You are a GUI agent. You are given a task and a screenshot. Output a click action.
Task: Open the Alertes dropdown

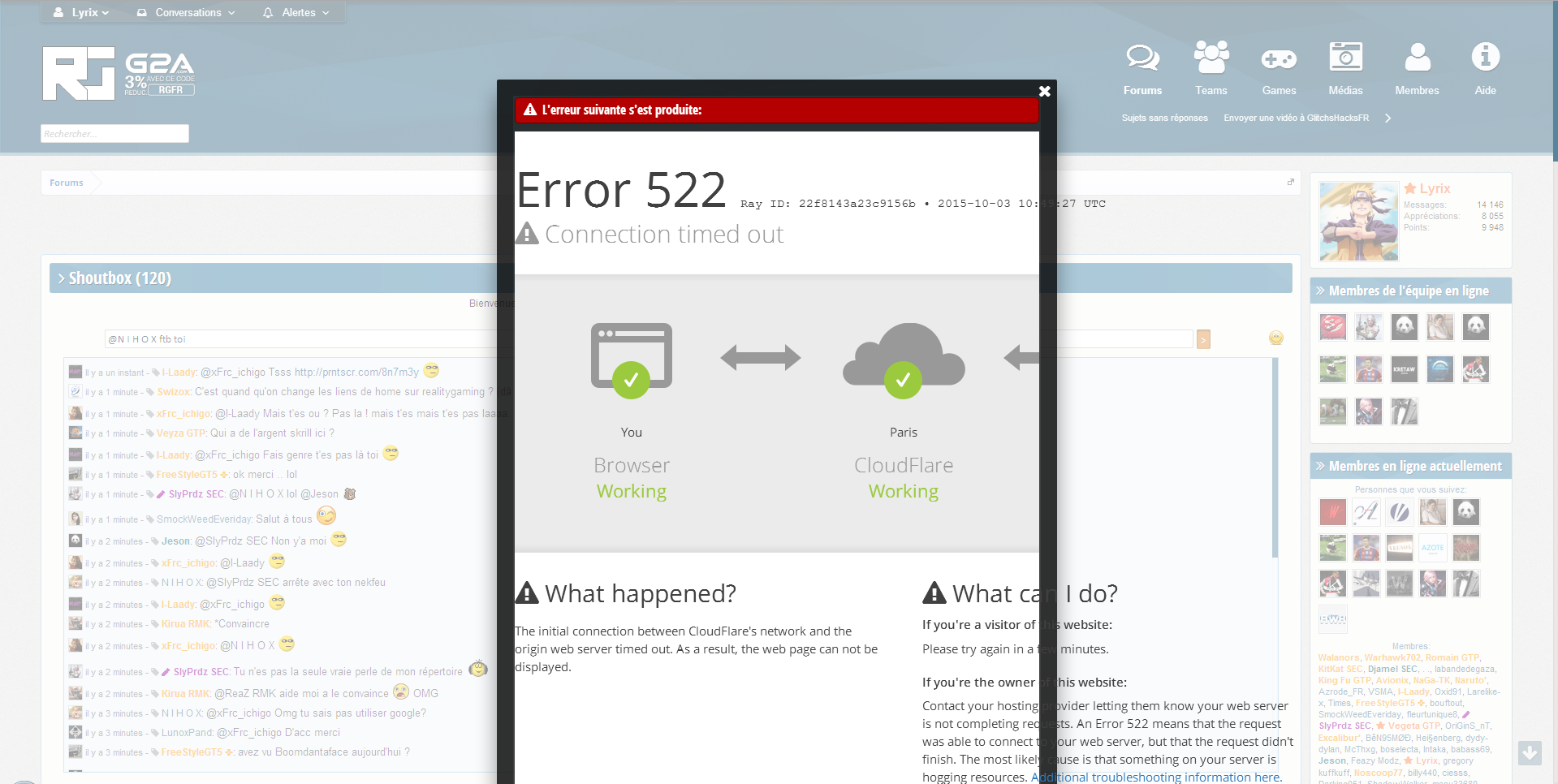tap(296, 12)
